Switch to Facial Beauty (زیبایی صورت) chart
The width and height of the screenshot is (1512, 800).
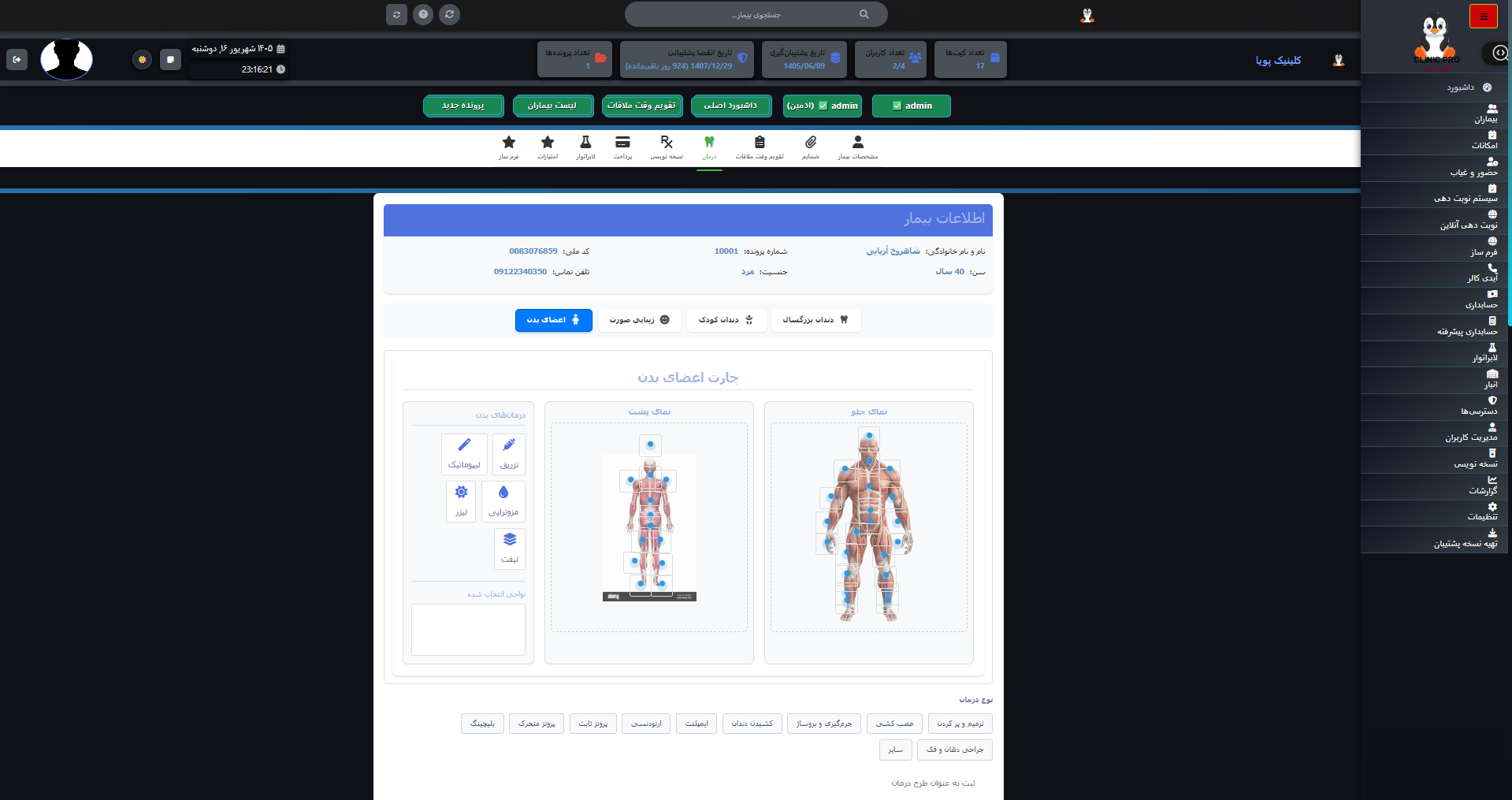[x=639, y=320]
